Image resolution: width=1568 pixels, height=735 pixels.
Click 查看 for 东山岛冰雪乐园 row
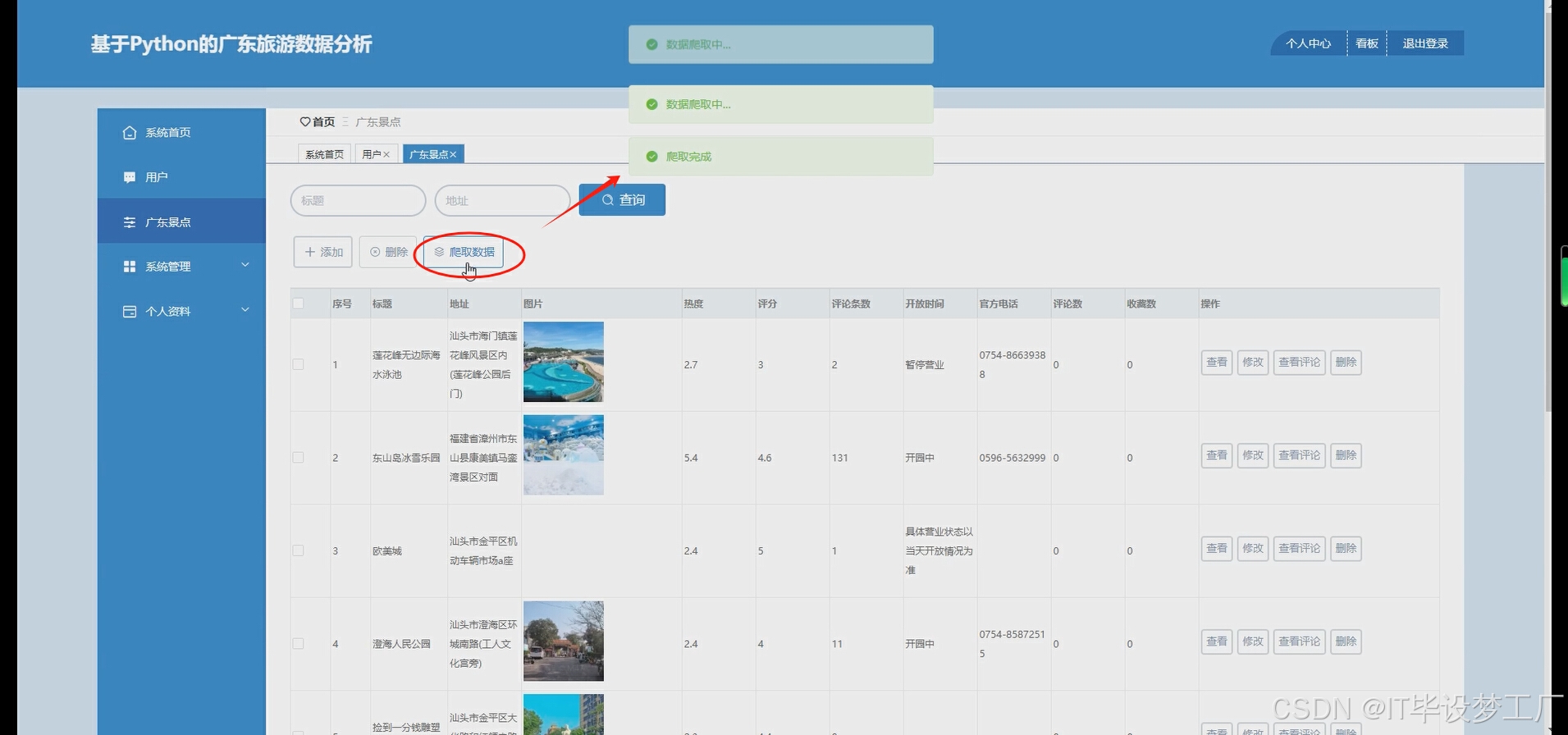(x=1217, y=455)
